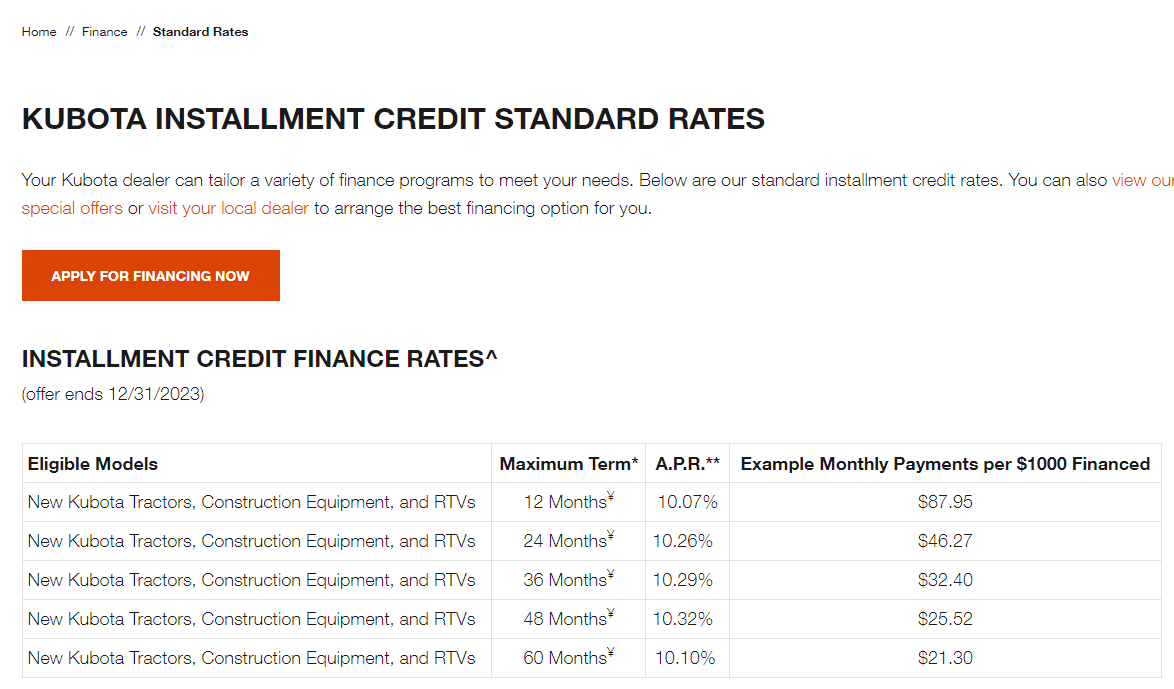Click the Standard Rates breadcrumb text
Viewport: 1174px width, 689px height.
point(200,32)
